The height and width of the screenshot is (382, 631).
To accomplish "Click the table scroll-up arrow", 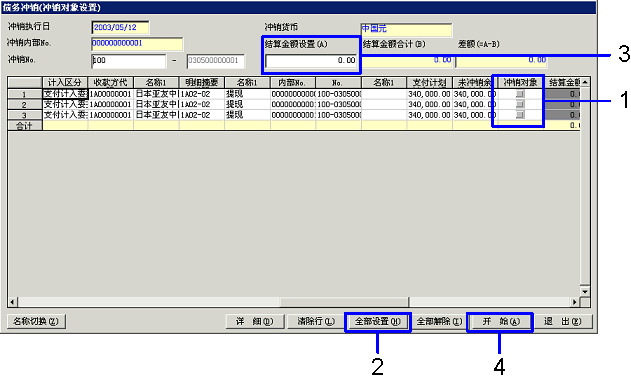I will click(585, 82).
